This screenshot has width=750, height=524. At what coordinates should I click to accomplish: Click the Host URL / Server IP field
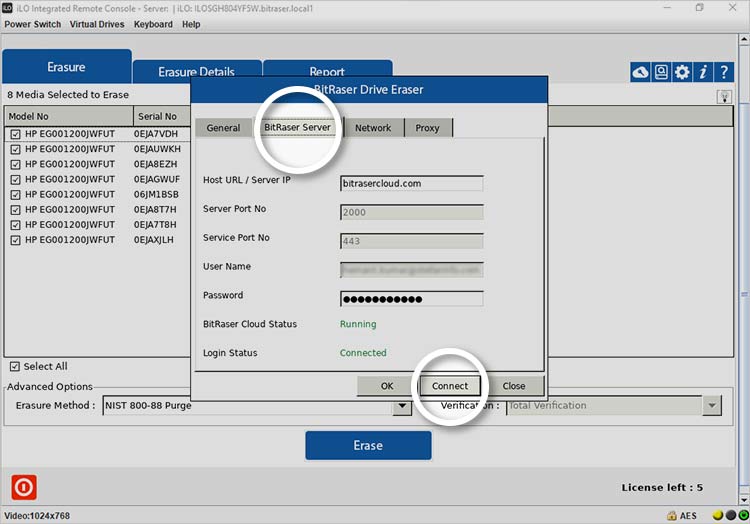412,184
